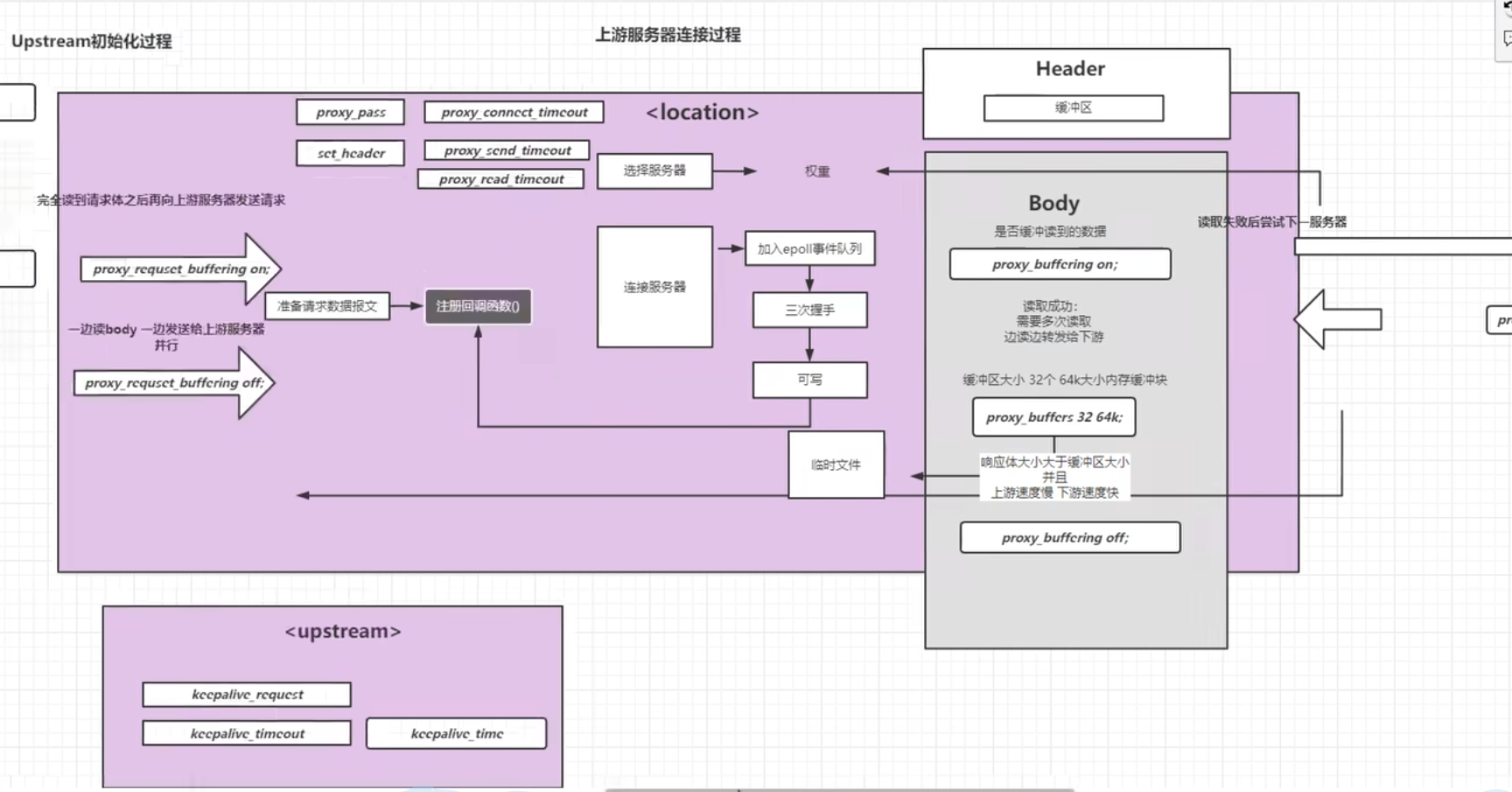Viewport: 1512px width, 792px height.
Task: Select the proxy_buffering off; box
Action: pos(1069,537)
